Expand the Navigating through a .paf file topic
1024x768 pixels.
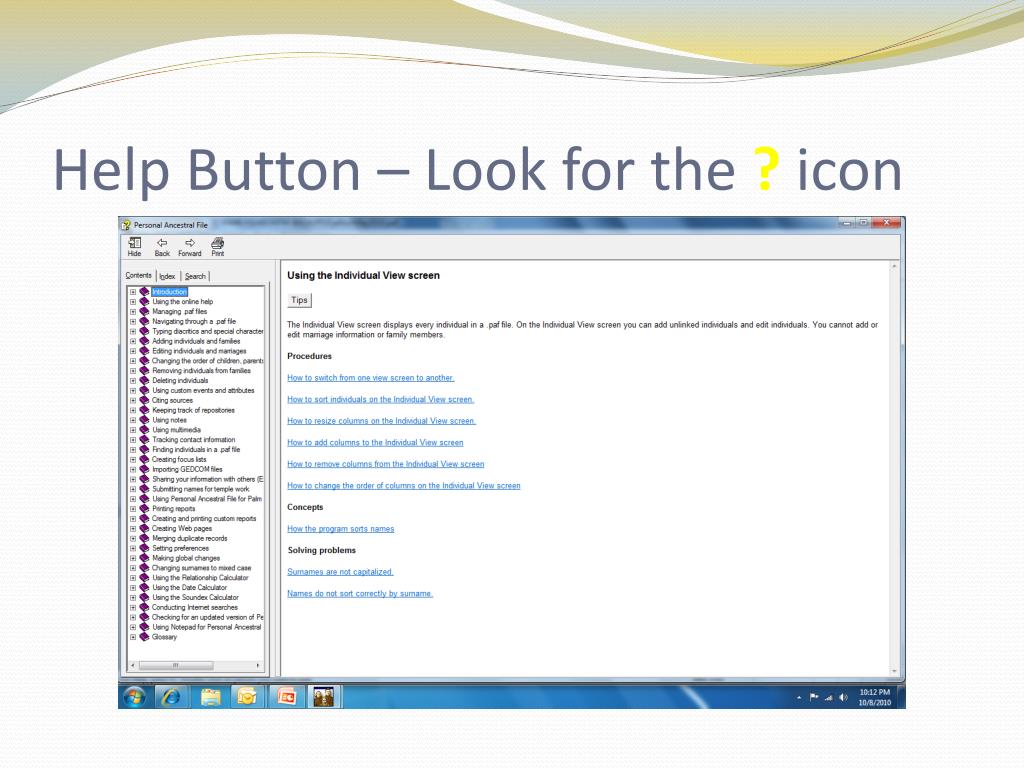point(133,321)
